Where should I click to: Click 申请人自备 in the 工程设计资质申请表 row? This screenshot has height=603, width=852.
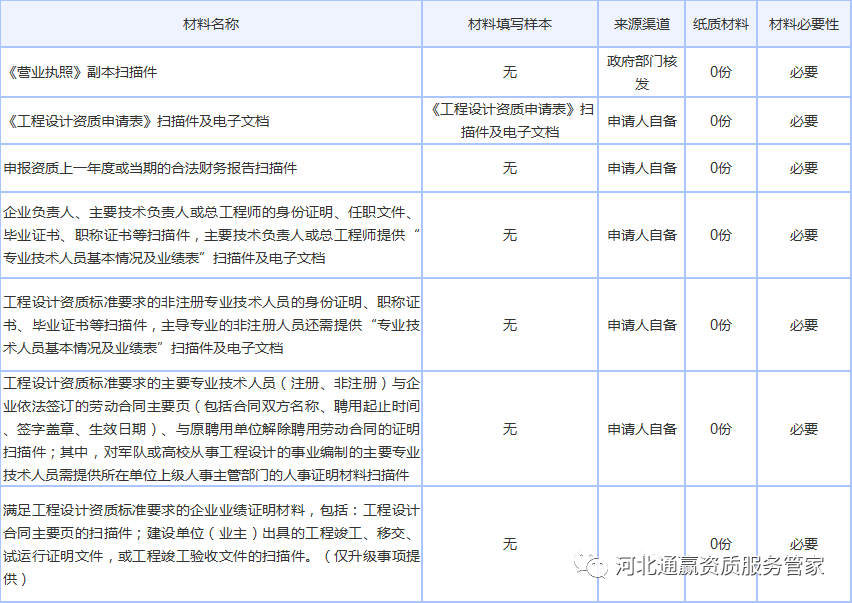[642, 121]
